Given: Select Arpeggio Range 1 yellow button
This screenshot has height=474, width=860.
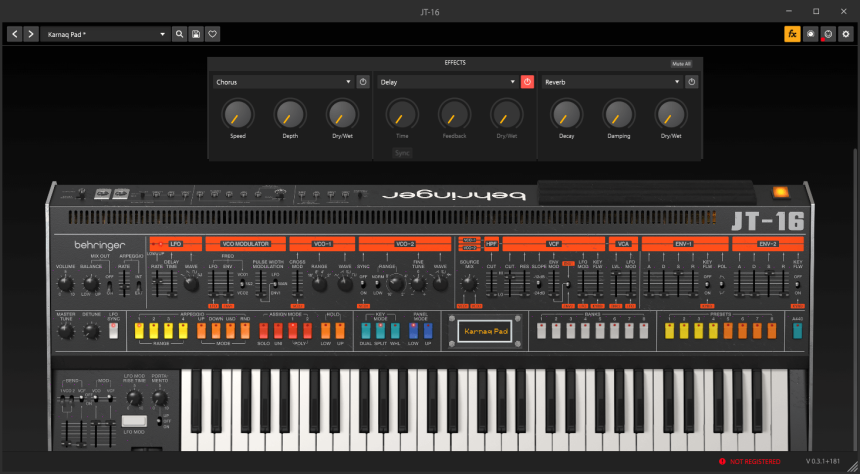Looking at the screenshot, I should click(x=139, y=331).
